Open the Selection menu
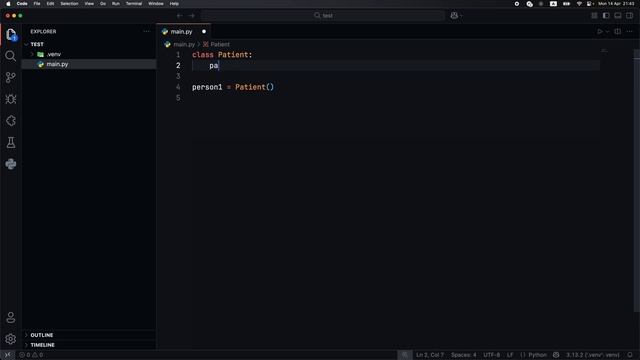The height and width of the screenshot is (360, 640). click(69, 4)
